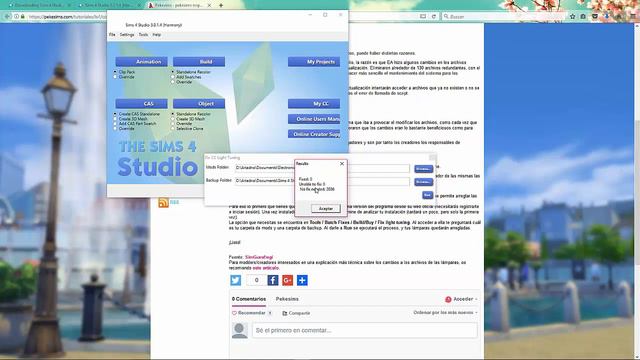Click the browser reload icon

(433, 16)
